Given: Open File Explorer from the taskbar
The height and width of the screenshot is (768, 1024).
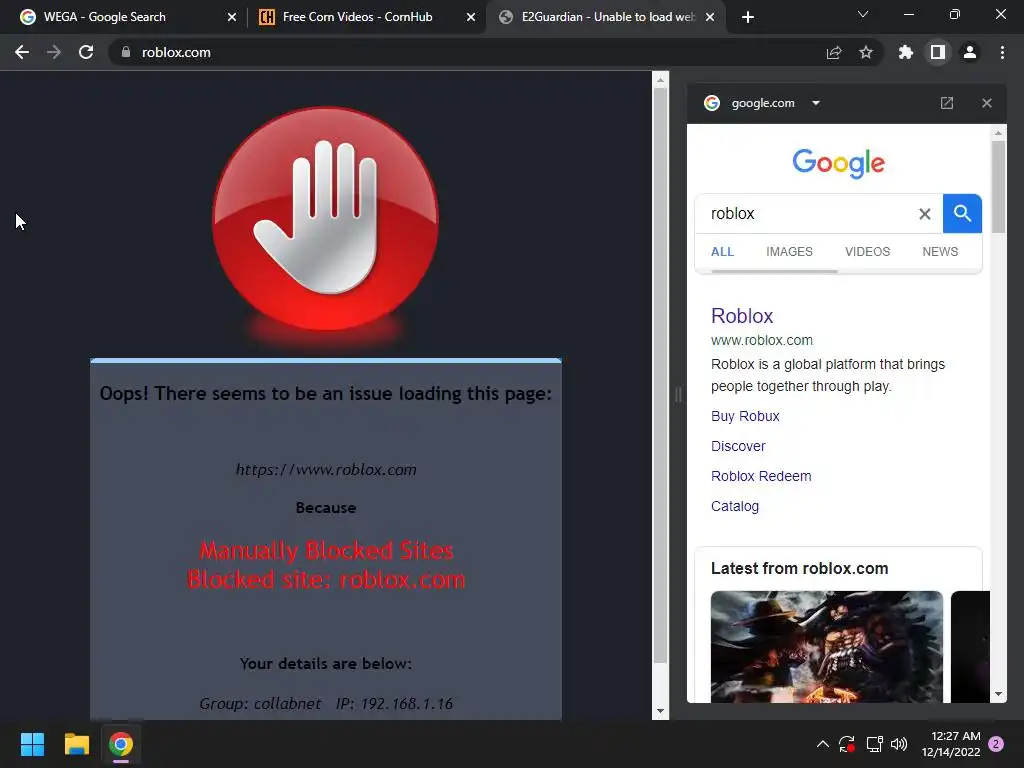Looking at the screenshot, I should (76, 744).
